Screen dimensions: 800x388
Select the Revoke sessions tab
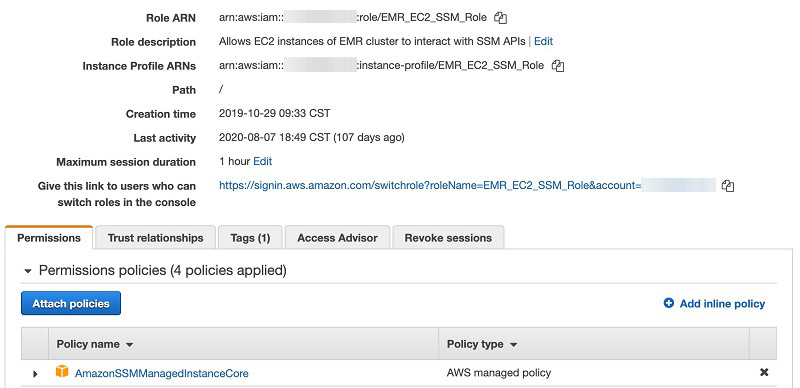(448, 237)
